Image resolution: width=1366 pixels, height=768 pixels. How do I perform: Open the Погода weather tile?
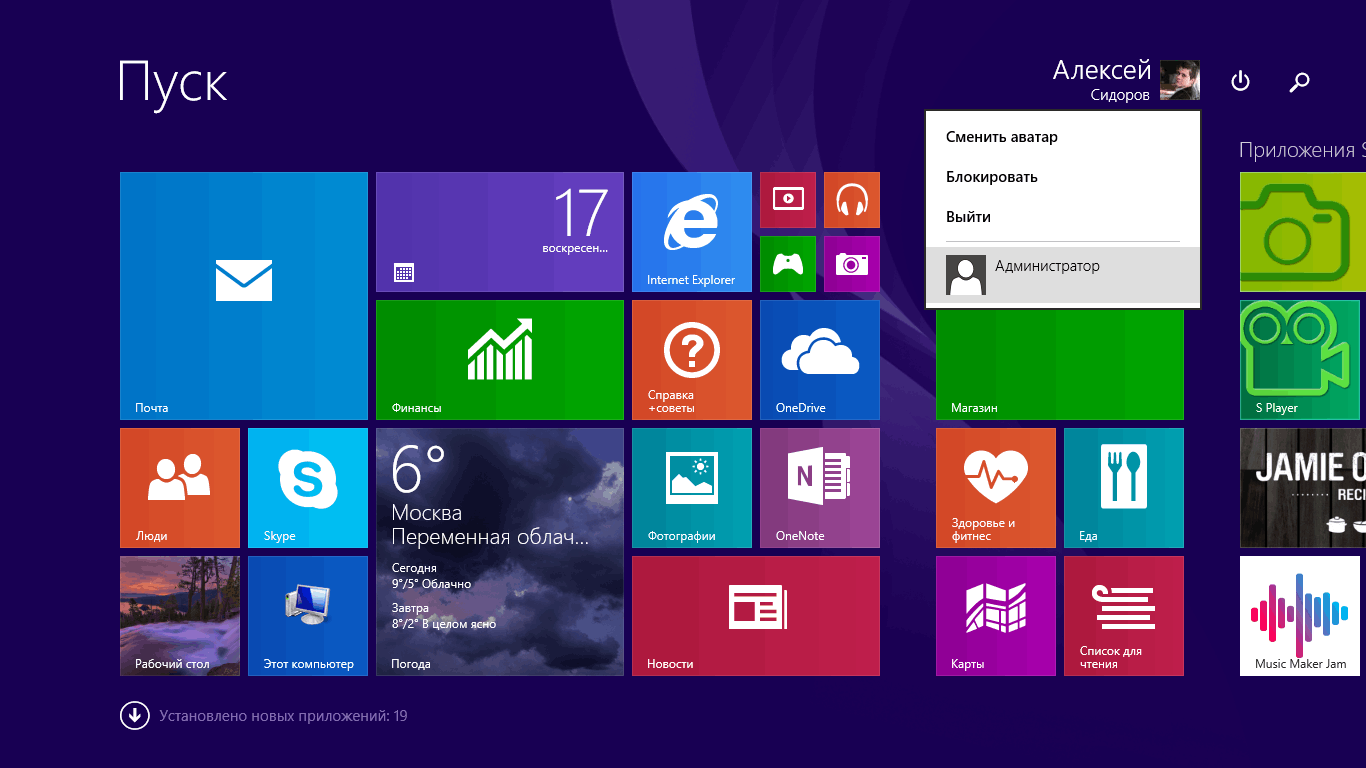click(x=500, y=552)
